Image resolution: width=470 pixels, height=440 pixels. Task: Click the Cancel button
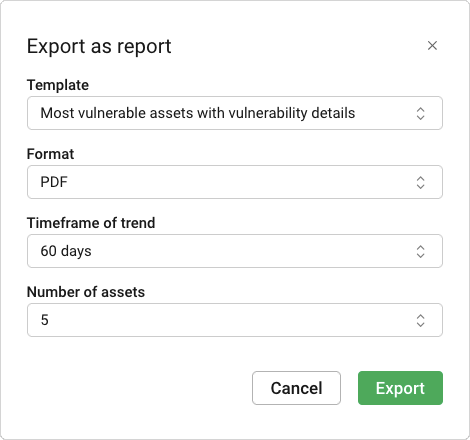pyautogui.click(x=296, y=388)
